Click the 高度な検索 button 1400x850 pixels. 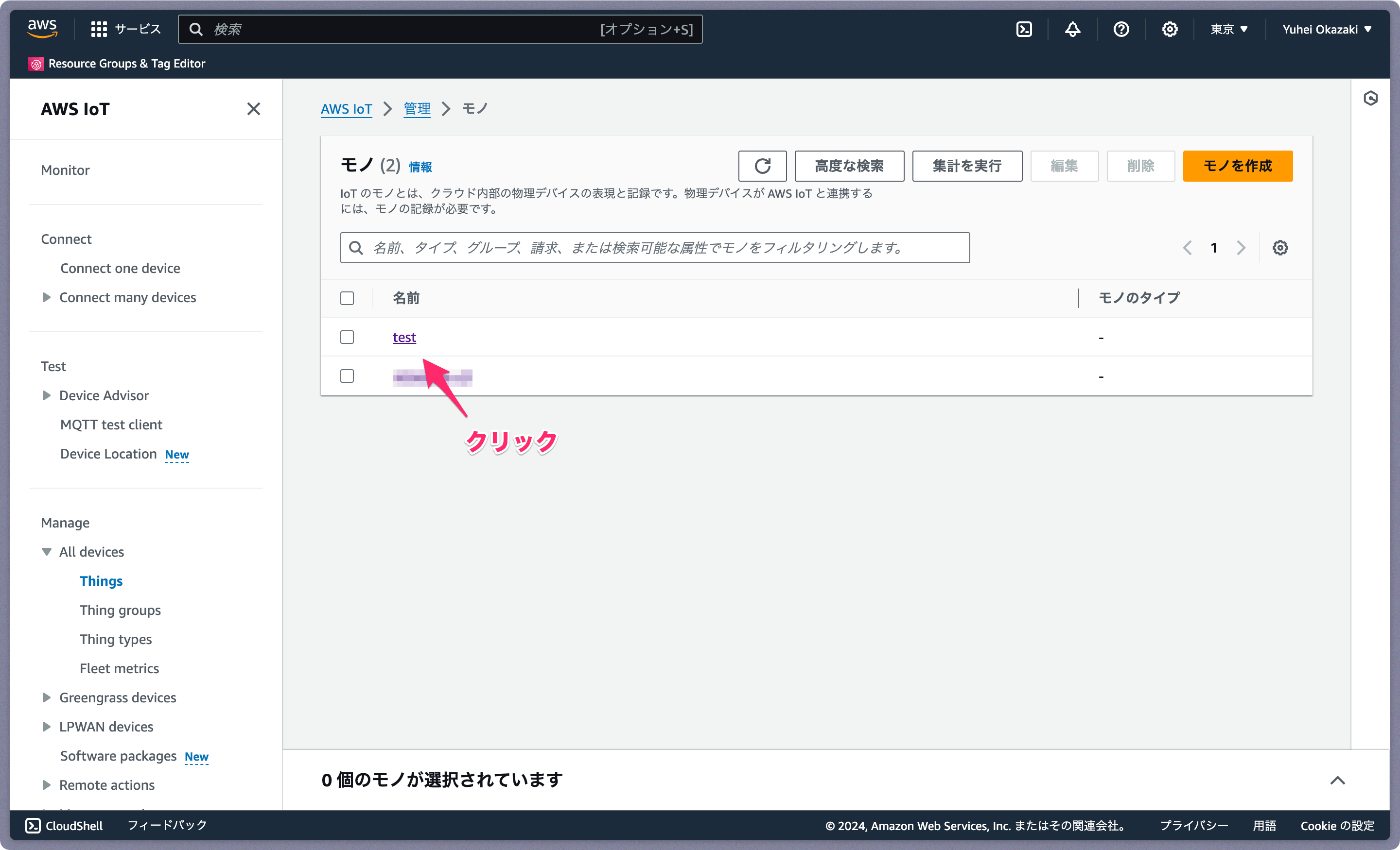pyautogui.click(x=849, y=166)
